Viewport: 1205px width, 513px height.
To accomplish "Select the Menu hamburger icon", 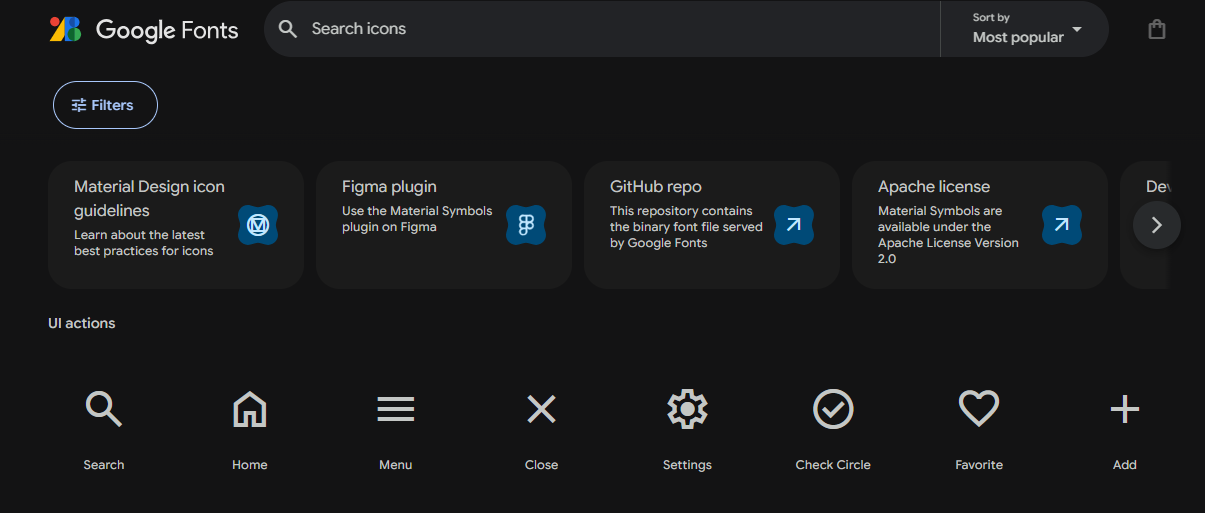I will (396, 409).
